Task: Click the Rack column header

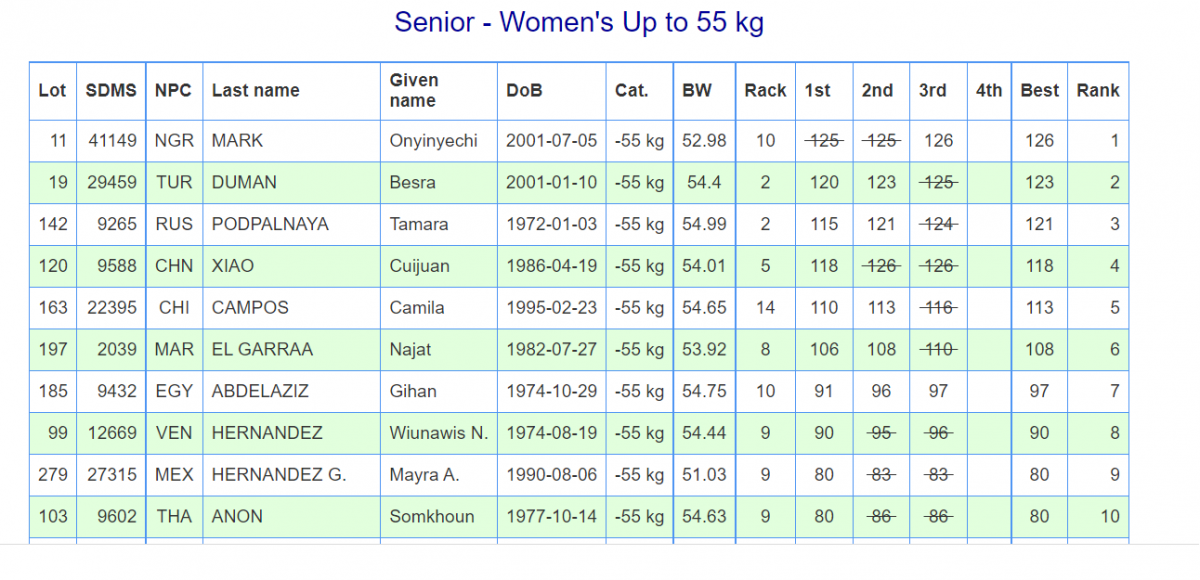Action: (765, 90)
